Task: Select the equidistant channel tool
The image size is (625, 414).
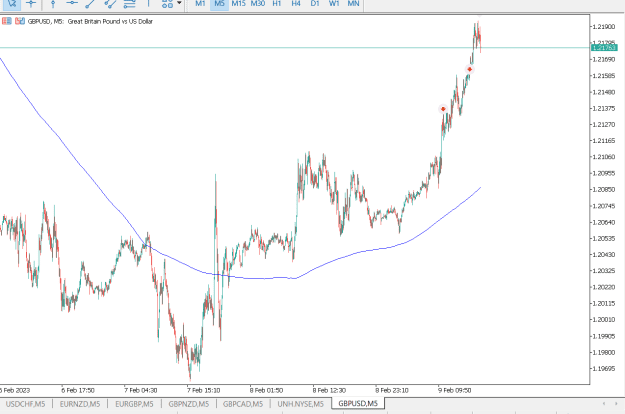Action: [110, 4]
